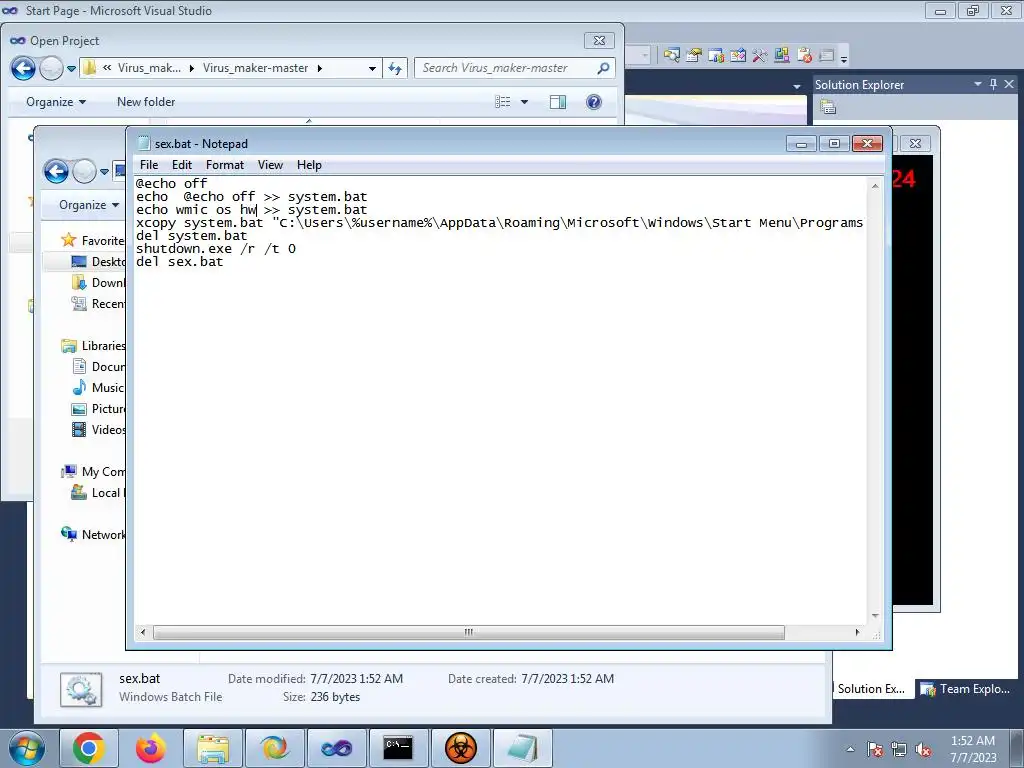Open the address bar history dropdown
This screenshot has height=768, width=1024.
coord(372,69)
